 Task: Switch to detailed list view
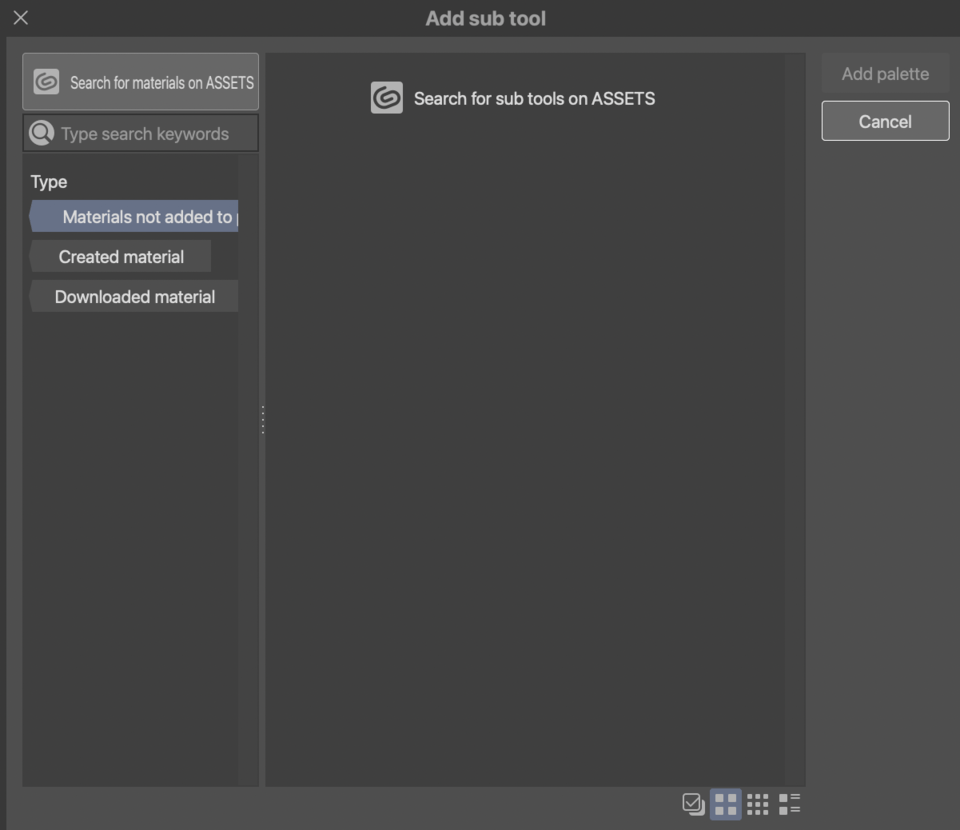(790, 804)
